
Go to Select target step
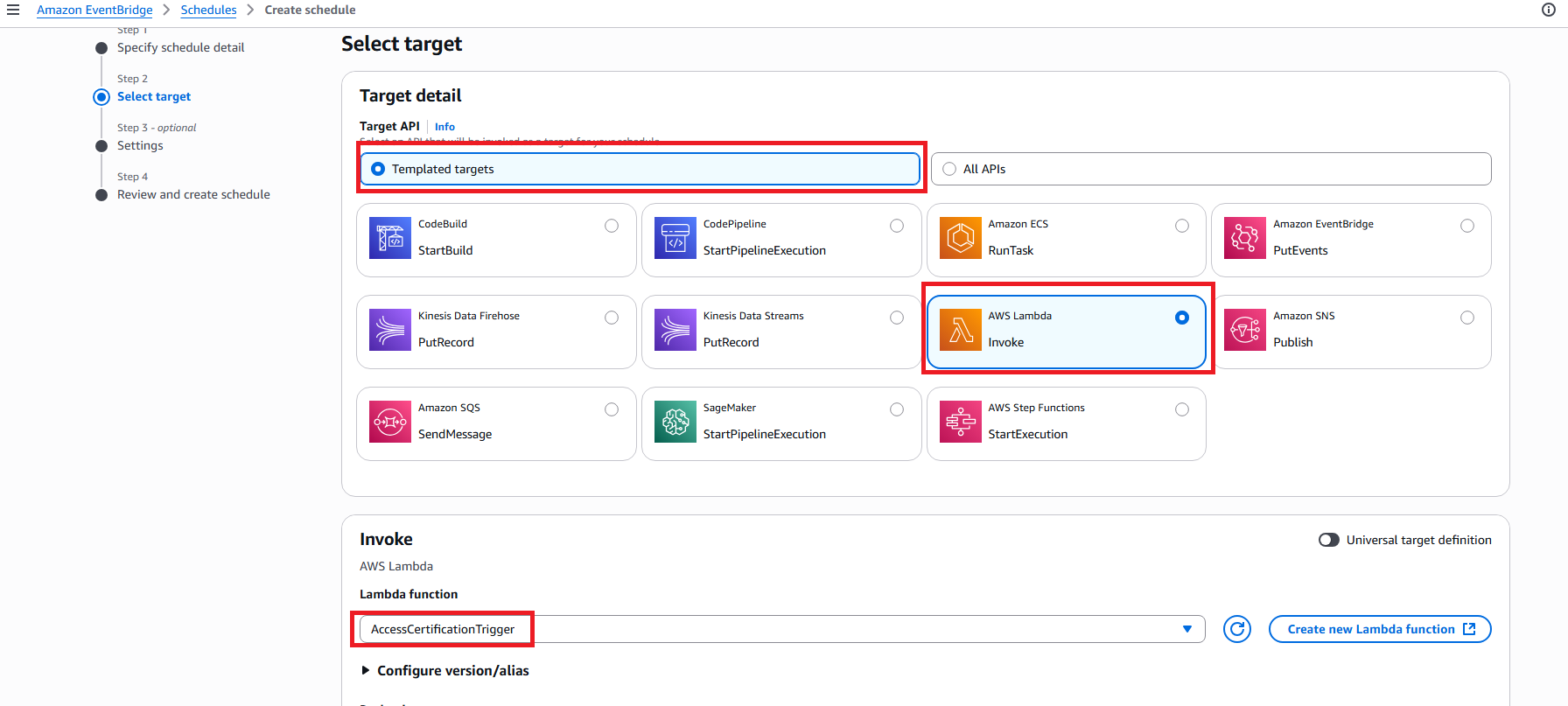154,96
